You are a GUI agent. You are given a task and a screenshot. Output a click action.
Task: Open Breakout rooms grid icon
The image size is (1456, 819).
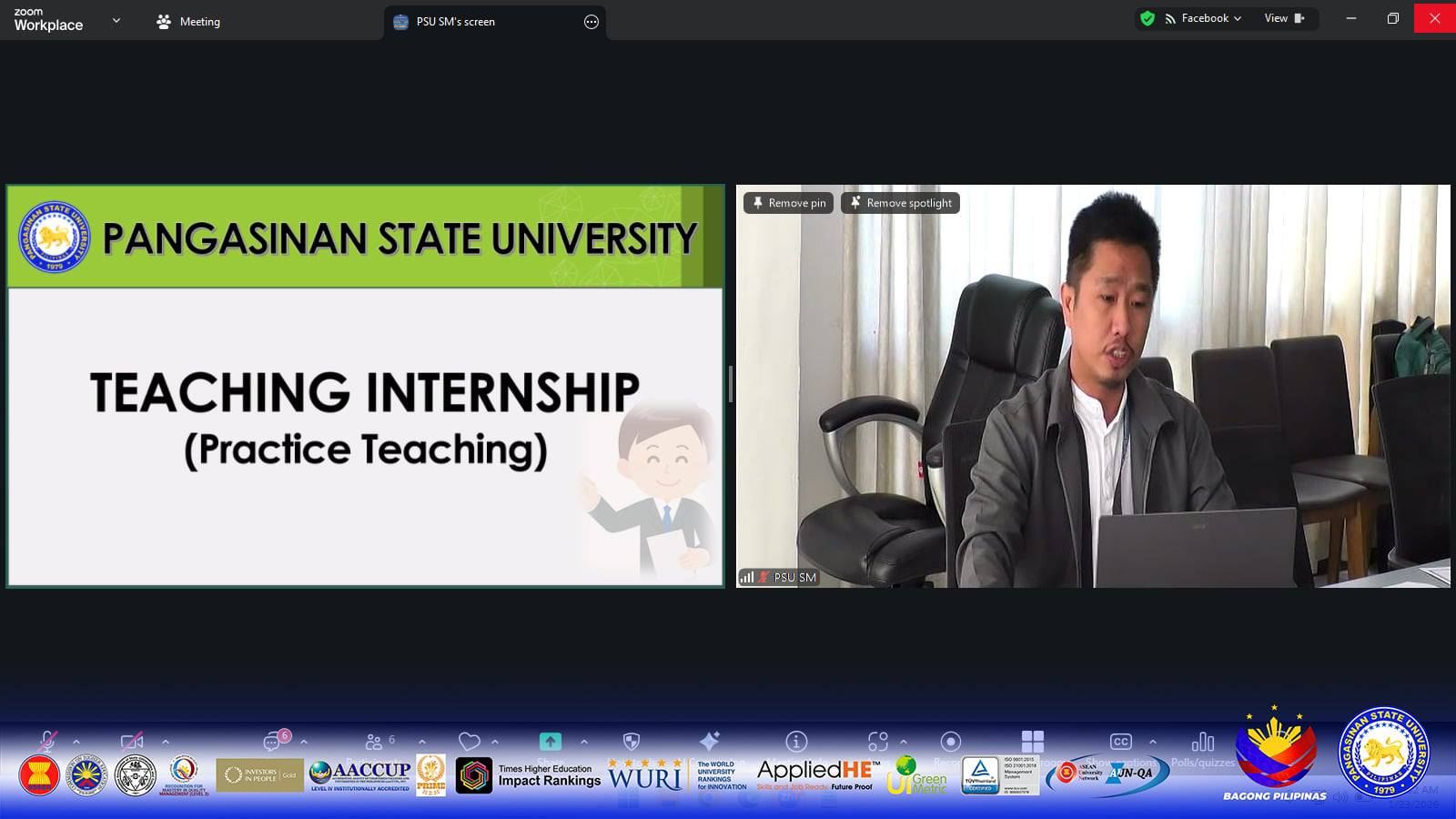(x=1032, y=741)
